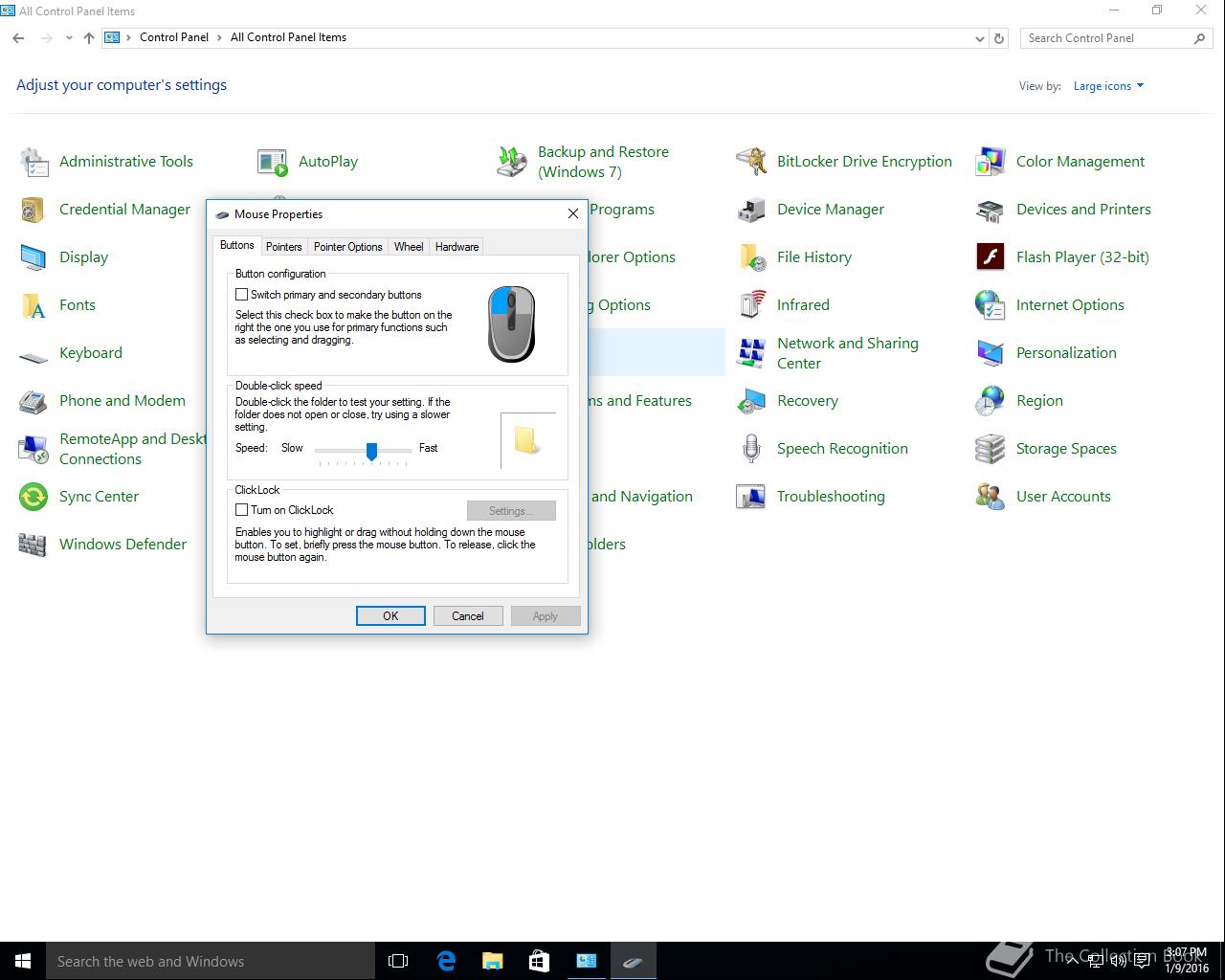Open Task View on the taskbar
The width and height of the screenshot is (1225, 980).
pyautogui.click(x=398, y=961)
